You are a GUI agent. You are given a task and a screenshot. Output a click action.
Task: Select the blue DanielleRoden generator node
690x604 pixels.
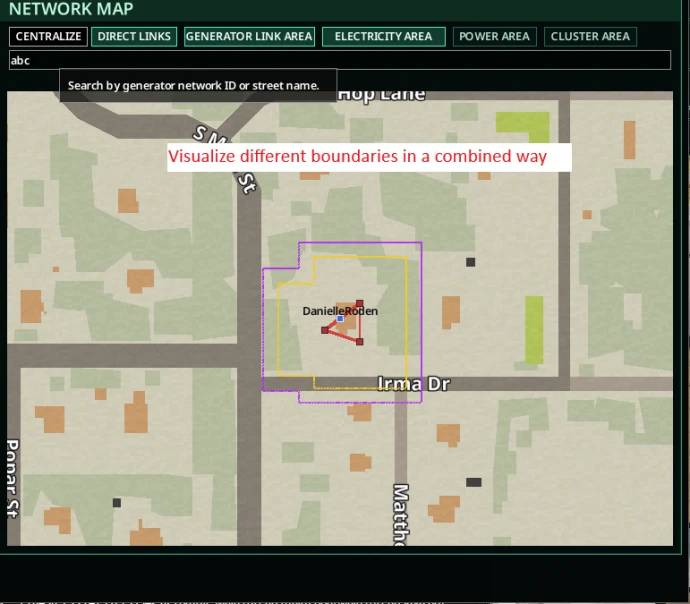pos(340,319)
